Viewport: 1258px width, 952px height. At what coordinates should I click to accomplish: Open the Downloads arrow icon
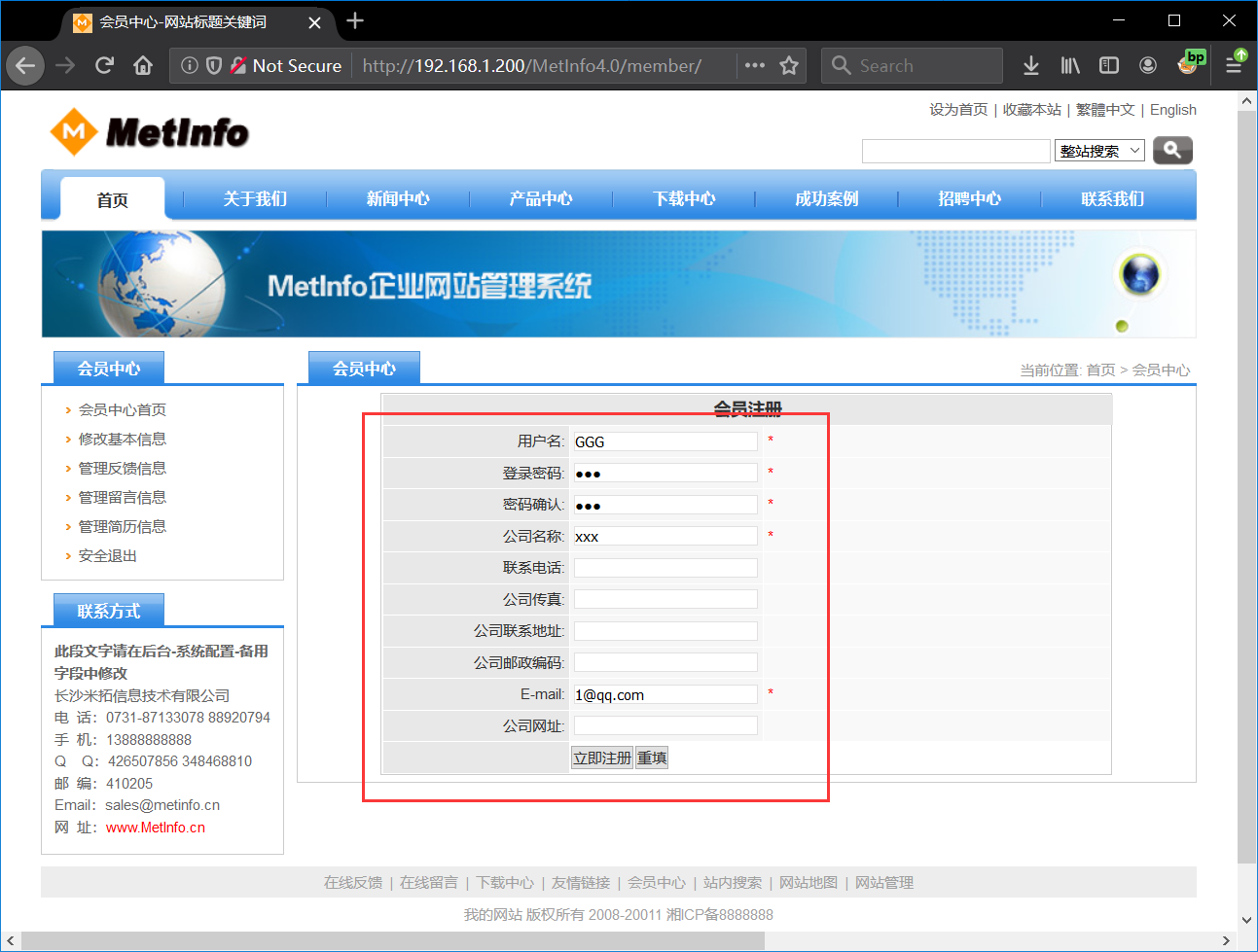tap(1031, 66)
